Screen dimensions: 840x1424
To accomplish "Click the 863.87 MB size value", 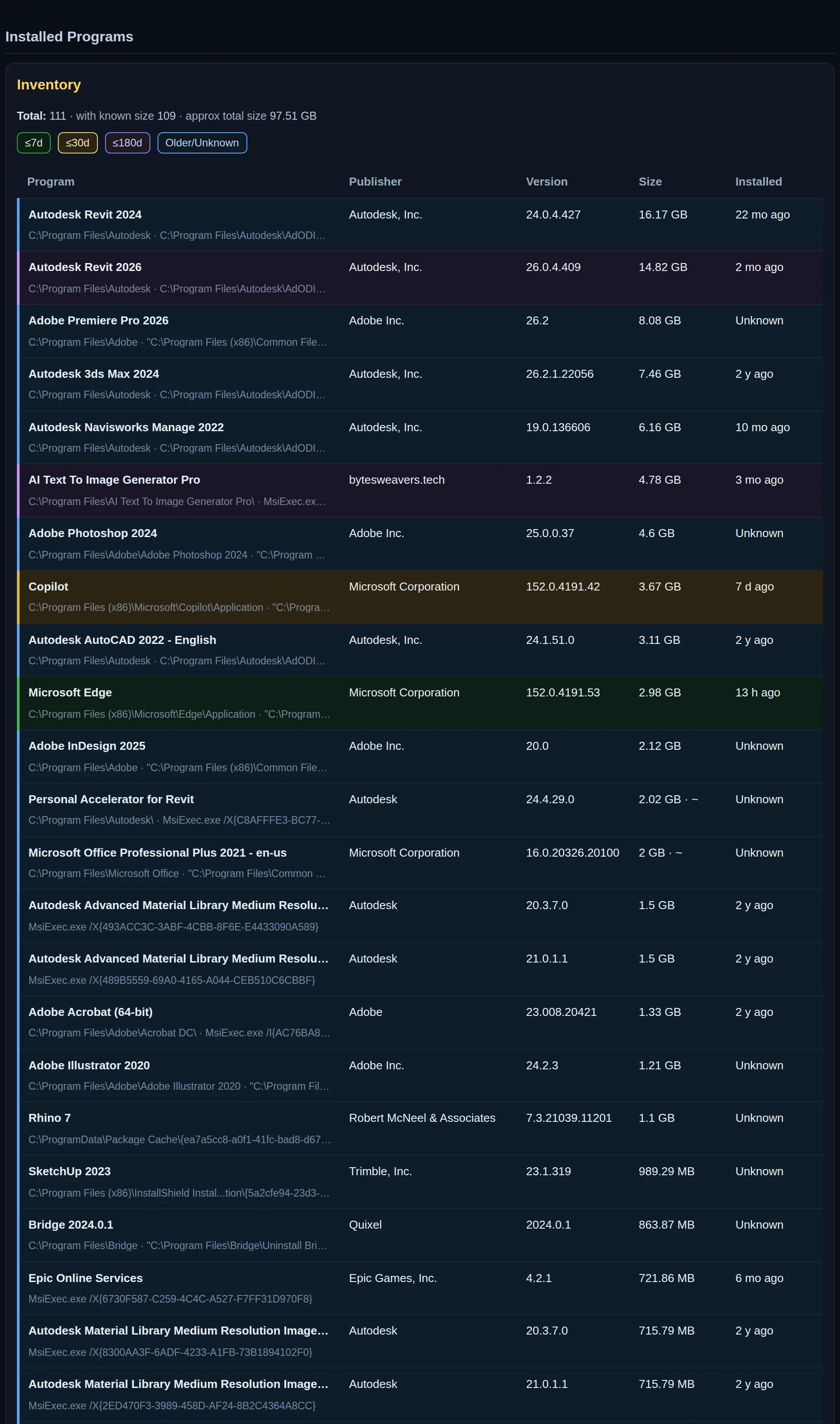I will [x=666, y=1225].
